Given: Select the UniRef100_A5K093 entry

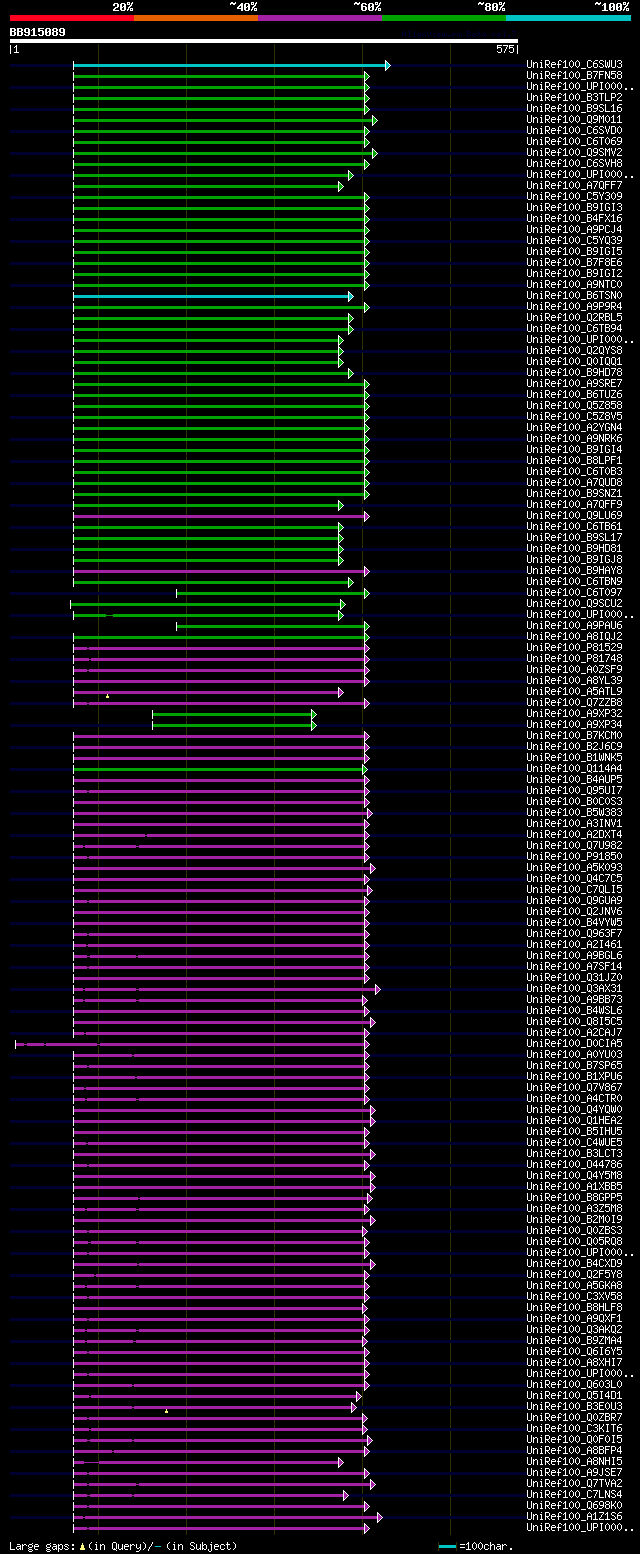Looking at the screenshot, I should click(574, 867).
